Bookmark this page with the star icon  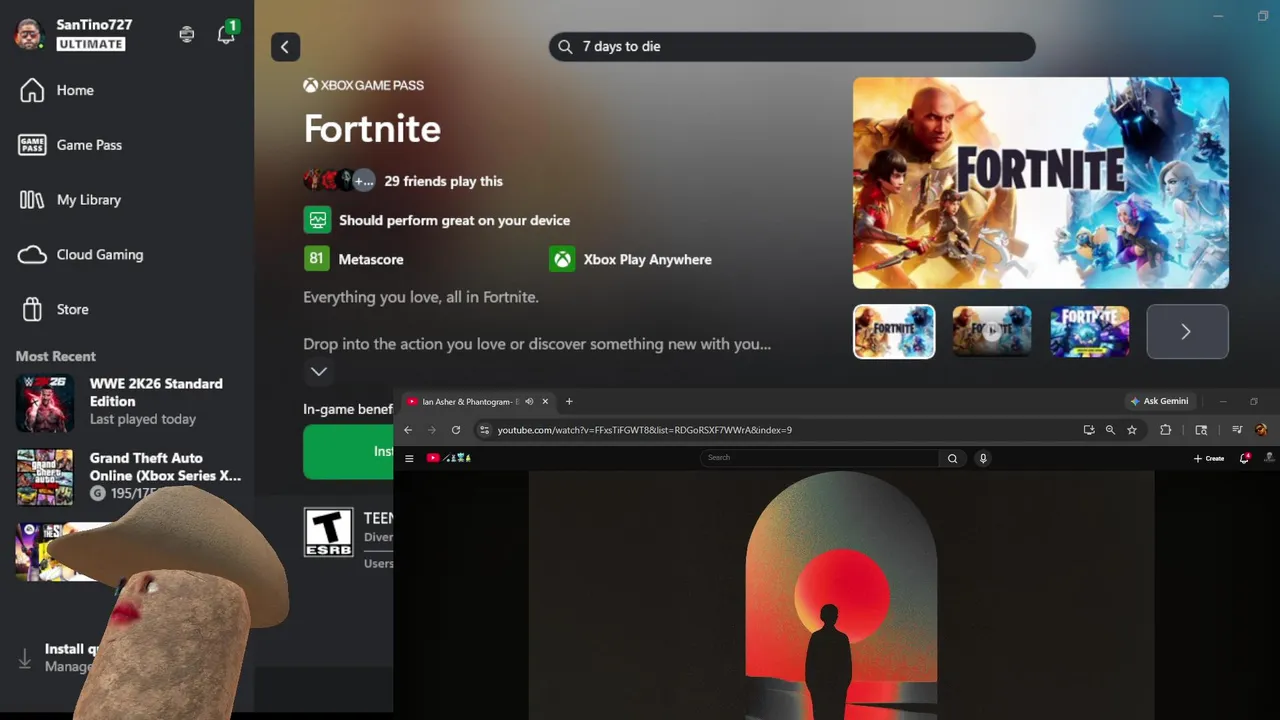click(1132, 430)
